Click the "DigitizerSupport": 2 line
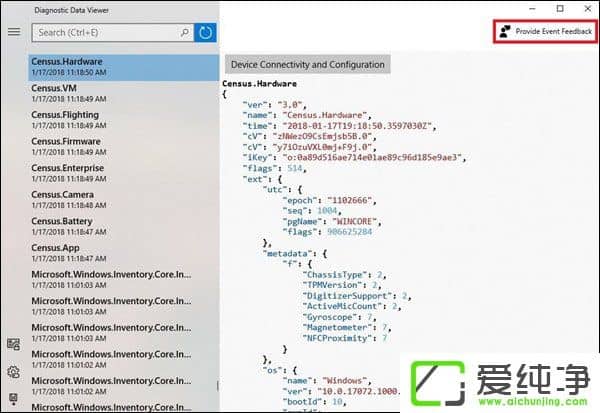 (357, 295)
